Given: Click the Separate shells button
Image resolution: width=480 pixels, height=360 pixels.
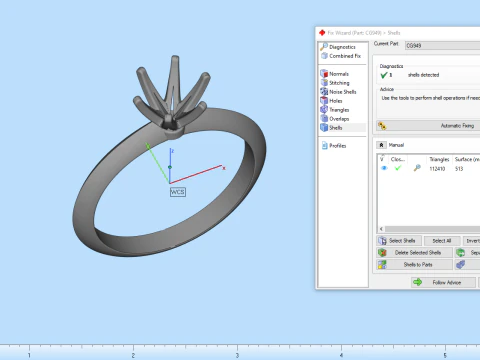Looking at the screenshot, I should [x=467, y=253].
